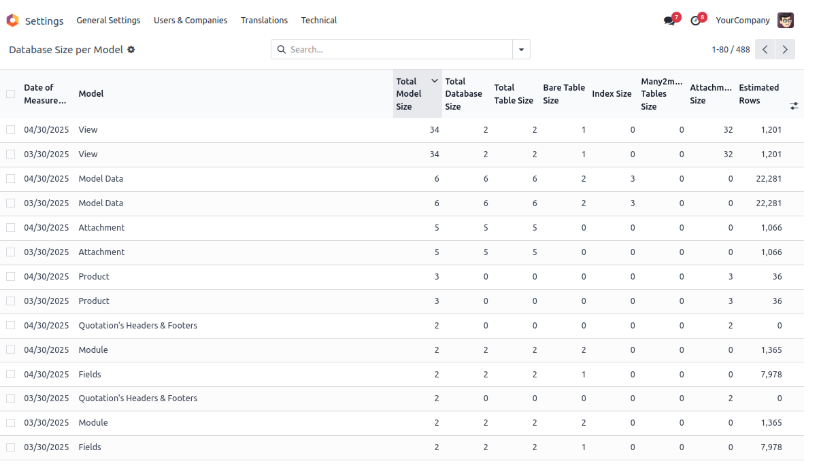
Task: Click the Odoo Settings app logo icon
Action: coord(12,20)
